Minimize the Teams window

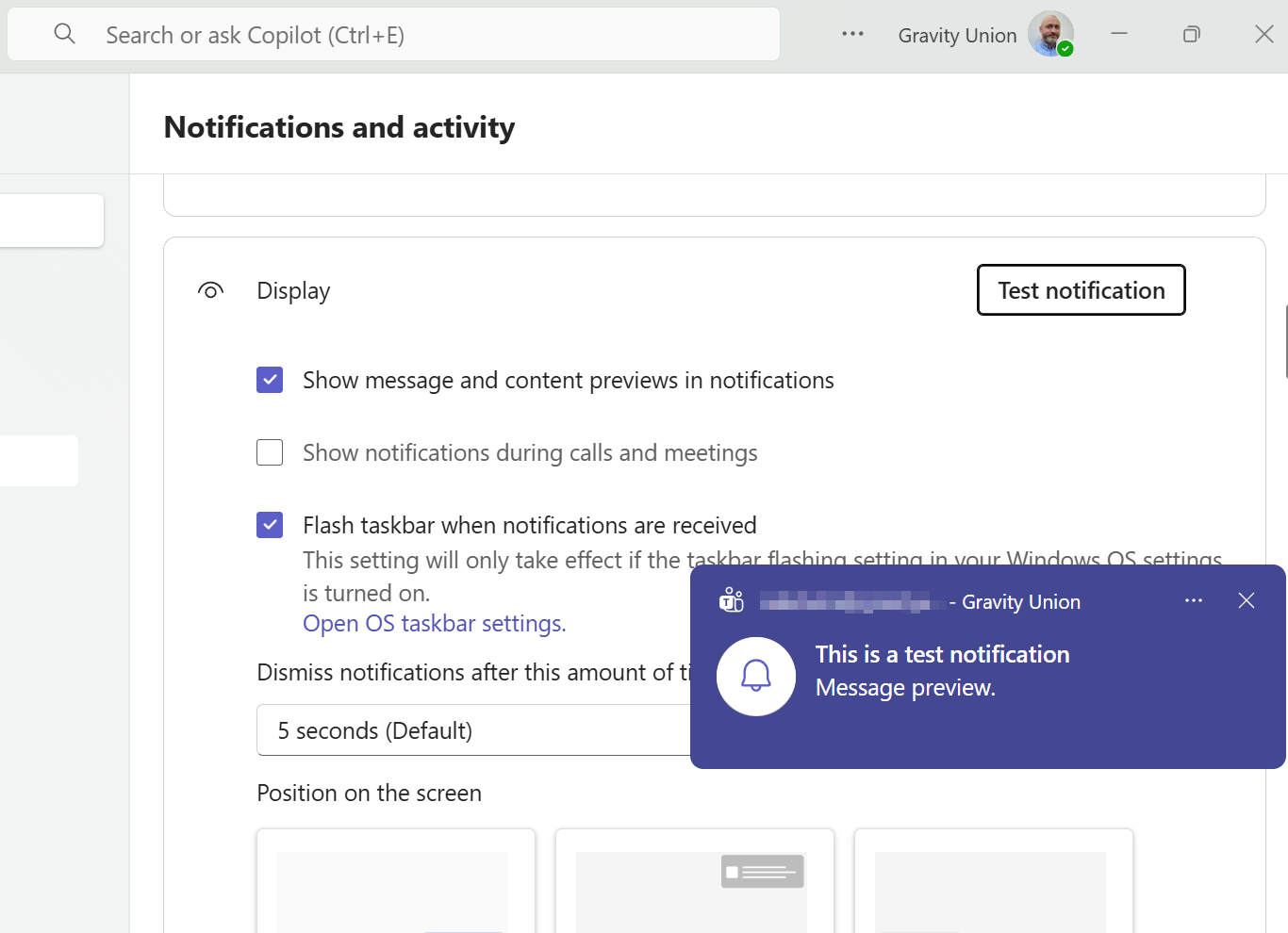[x=1119, y=34]
